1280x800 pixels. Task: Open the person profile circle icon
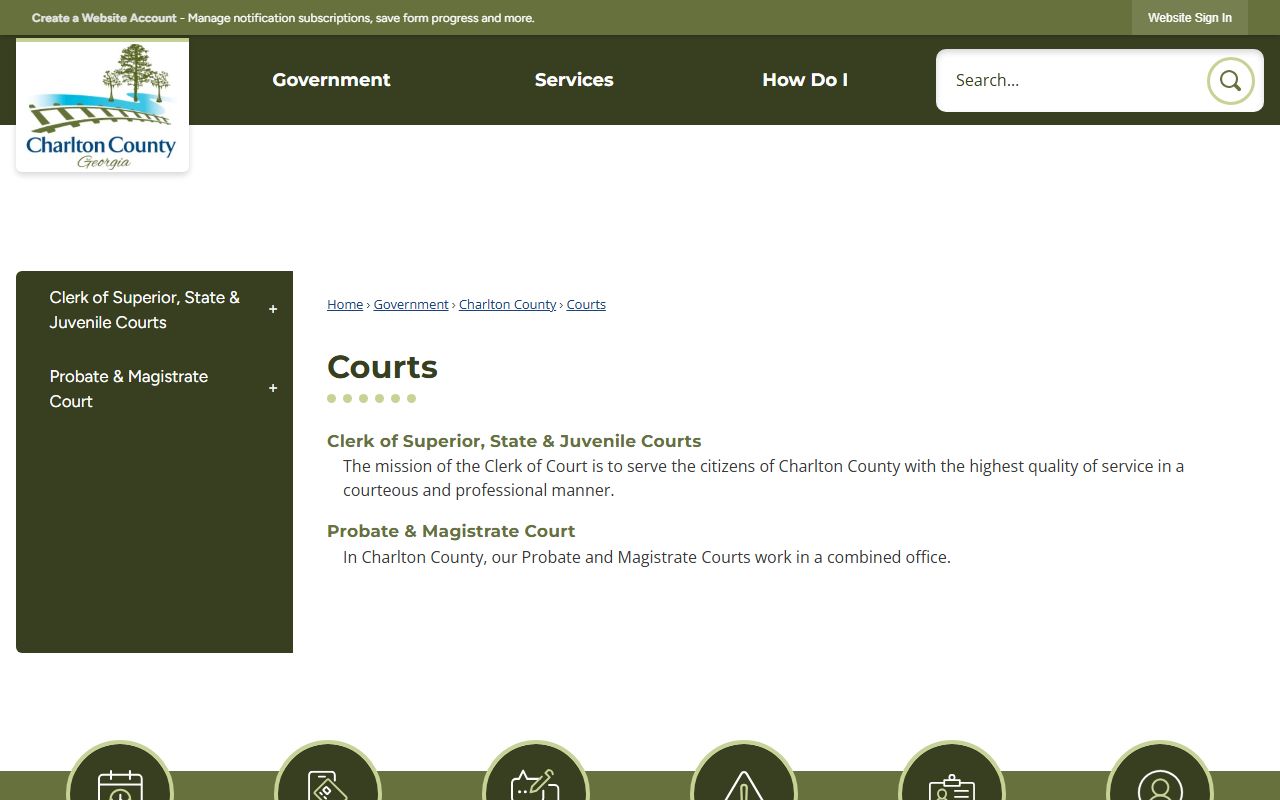tap(1160, 771)
